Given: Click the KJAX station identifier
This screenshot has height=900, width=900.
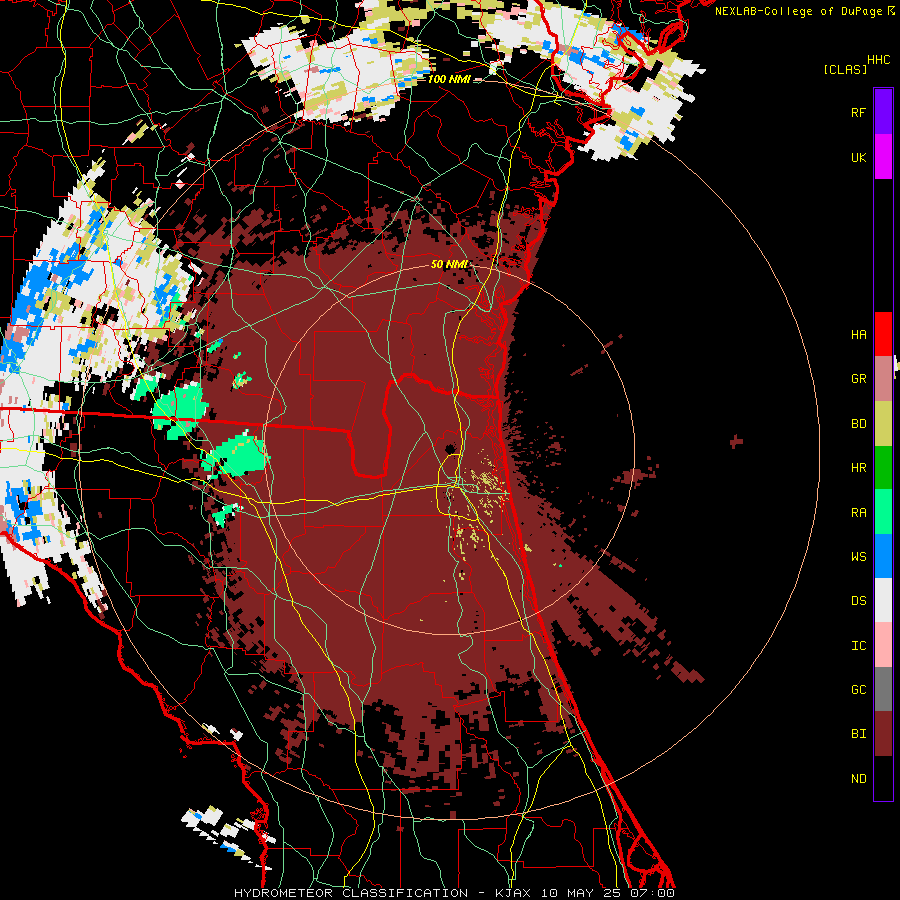Looking at the screenshot, I should 513,893.
